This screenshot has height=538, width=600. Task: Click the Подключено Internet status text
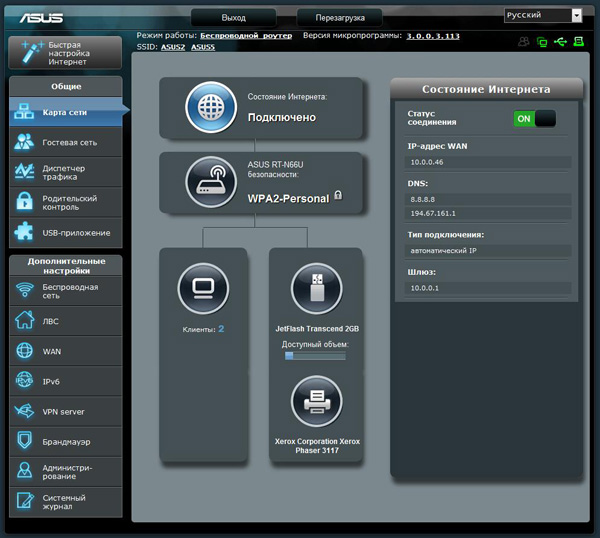point(282,117)
